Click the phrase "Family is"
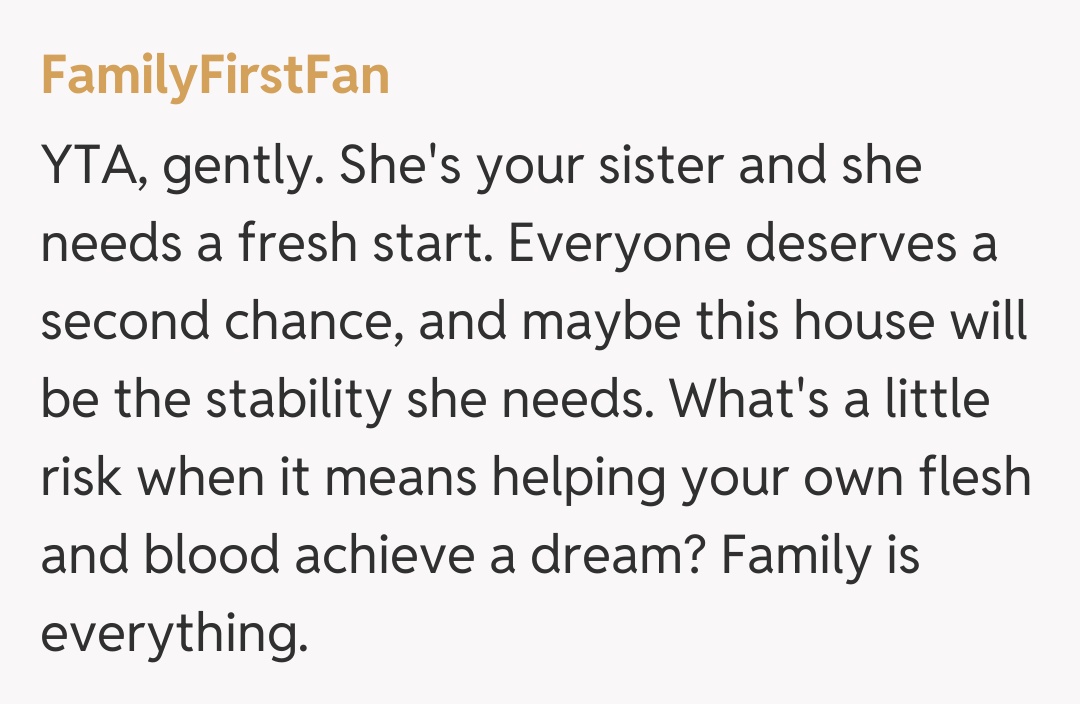 pos(820,556)
